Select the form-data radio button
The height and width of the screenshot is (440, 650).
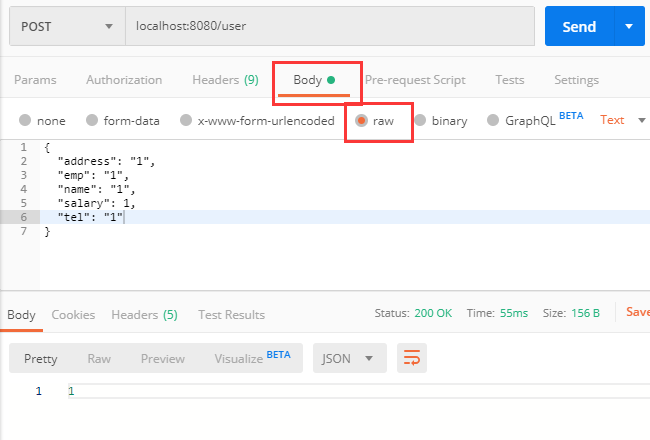tap(92, 120)
